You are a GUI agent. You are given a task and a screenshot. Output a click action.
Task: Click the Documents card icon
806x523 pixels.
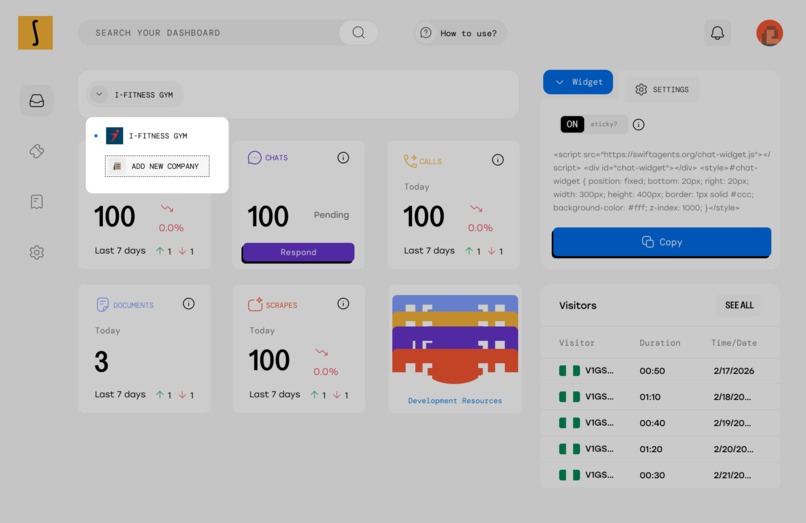102,304
